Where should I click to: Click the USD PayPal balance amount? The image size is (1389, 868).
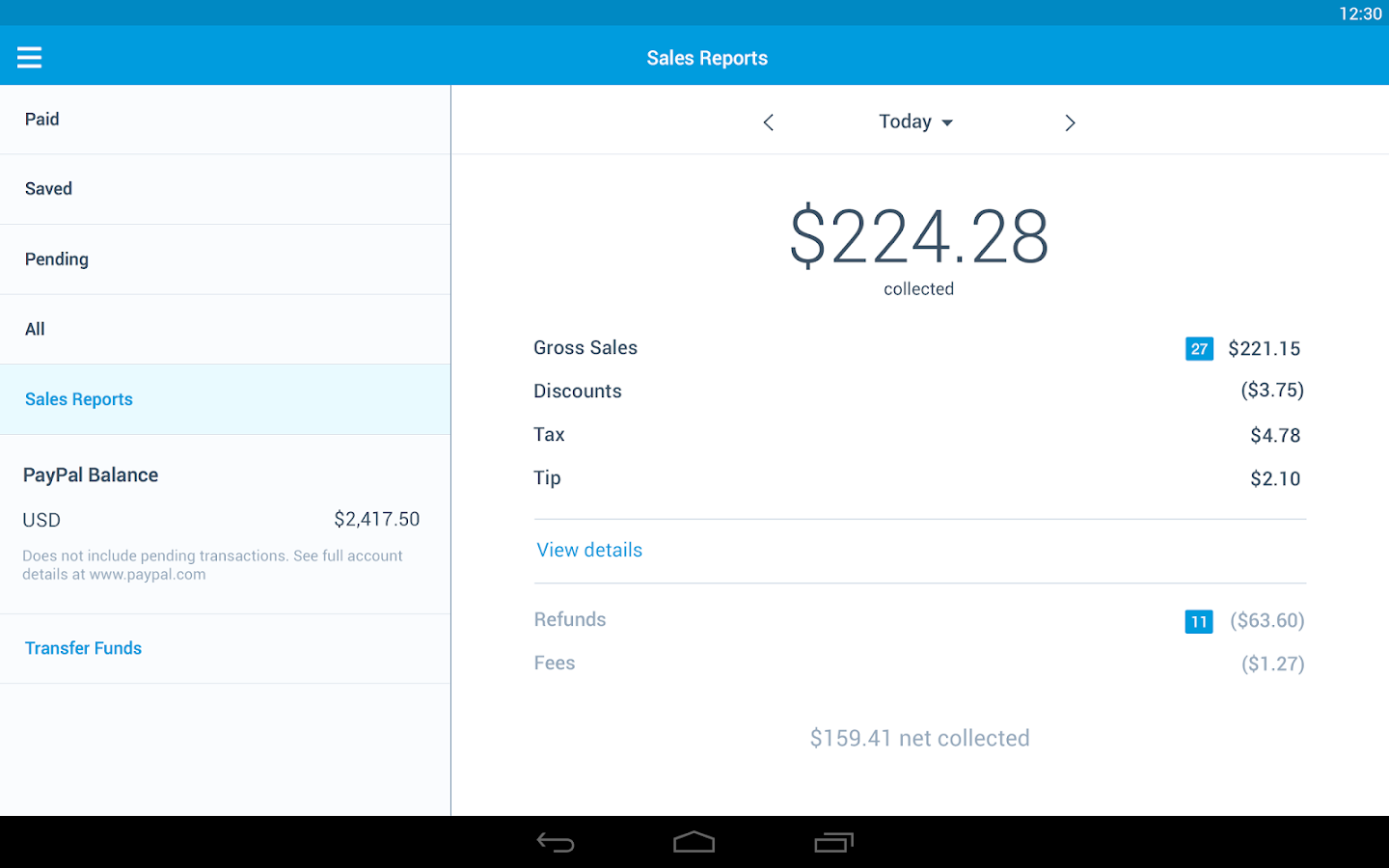(377, 519)
